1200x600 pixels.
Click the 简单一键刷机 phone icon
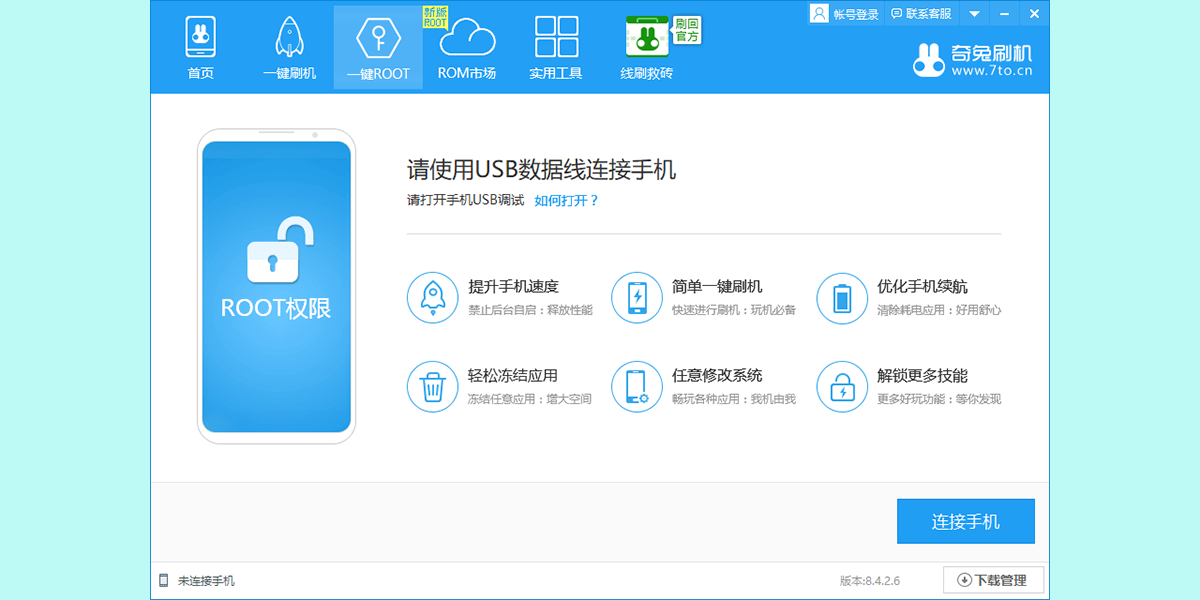click(x=636, y=298)
